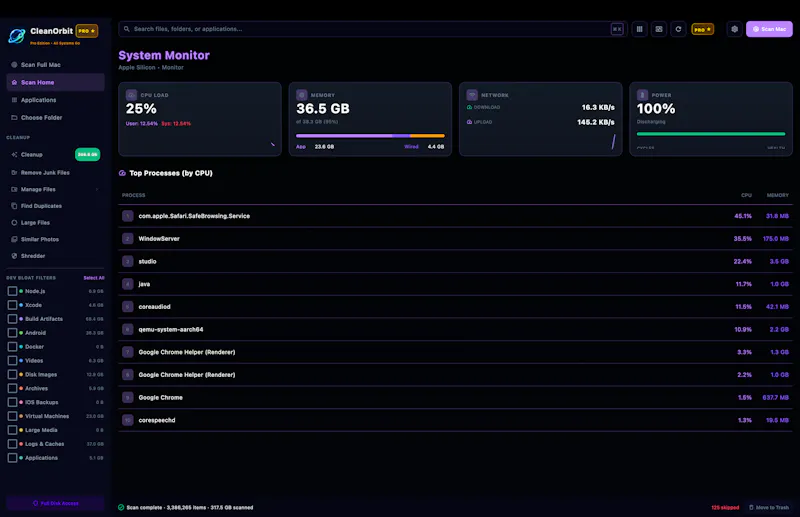
Task: Check the Logs & Caches filter
Action: point(12,444)
